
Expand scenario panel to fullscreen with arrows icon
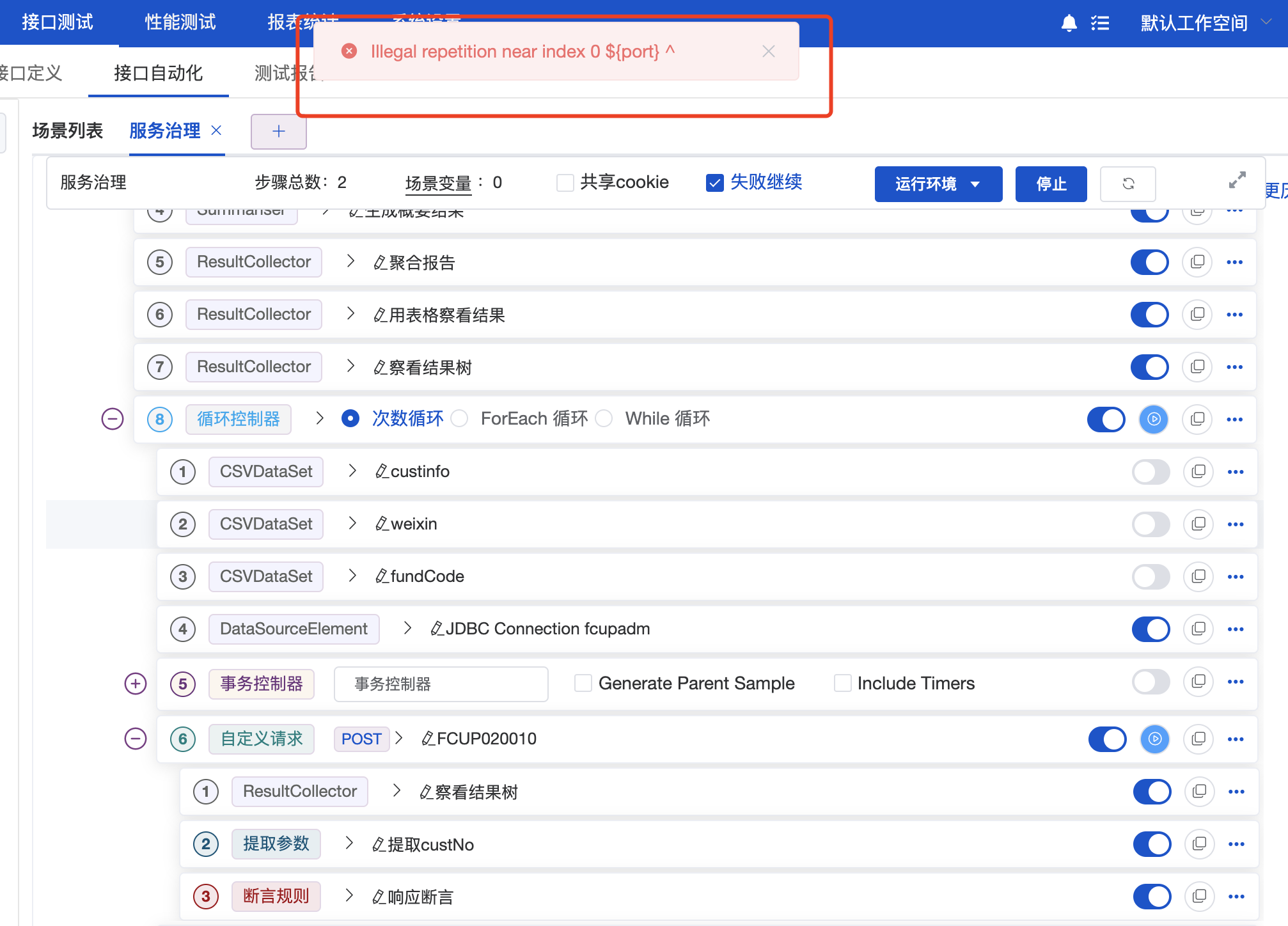[1238, 180]
